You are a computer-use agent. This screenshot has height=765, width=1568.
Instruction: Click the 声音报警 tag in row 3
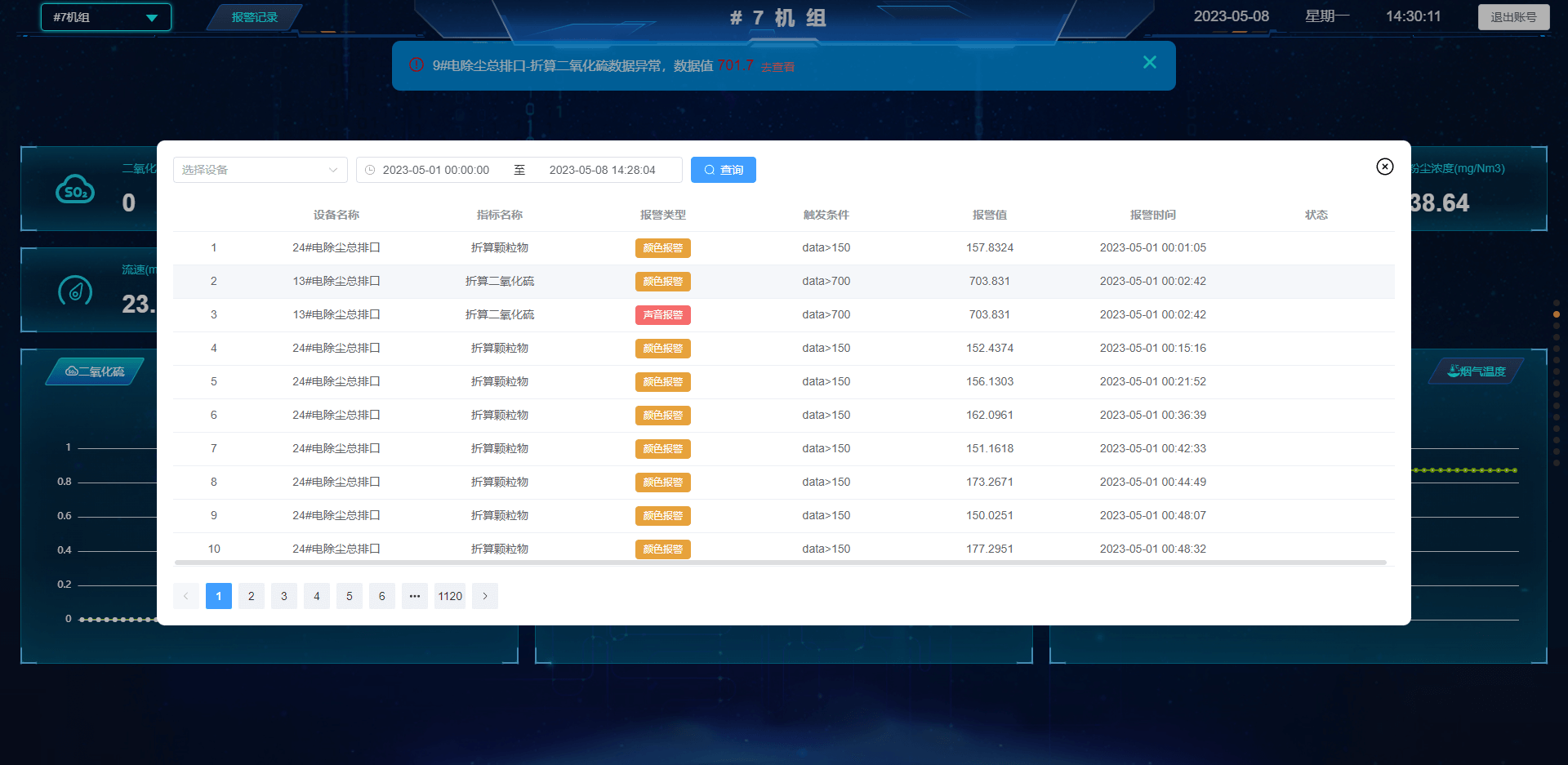[663, 315]
